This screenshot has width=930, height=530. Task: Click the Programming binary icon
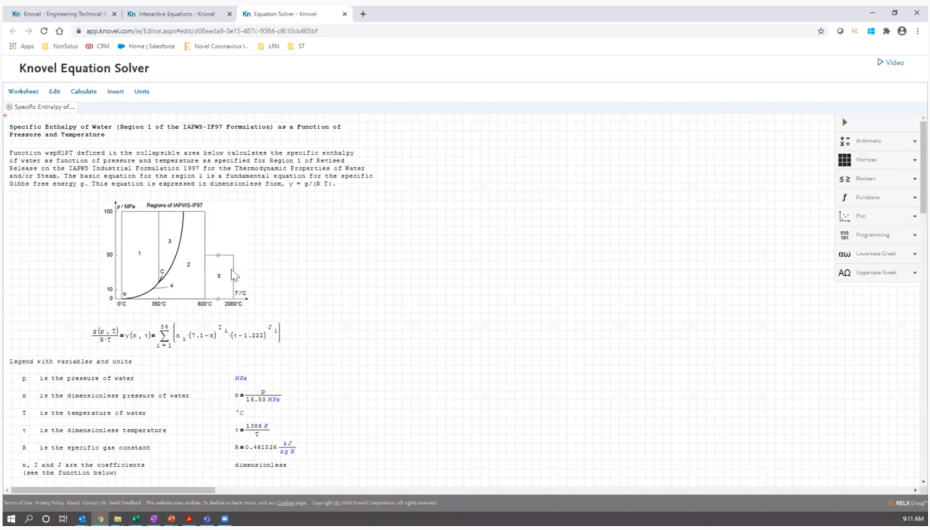coord(845,235)
